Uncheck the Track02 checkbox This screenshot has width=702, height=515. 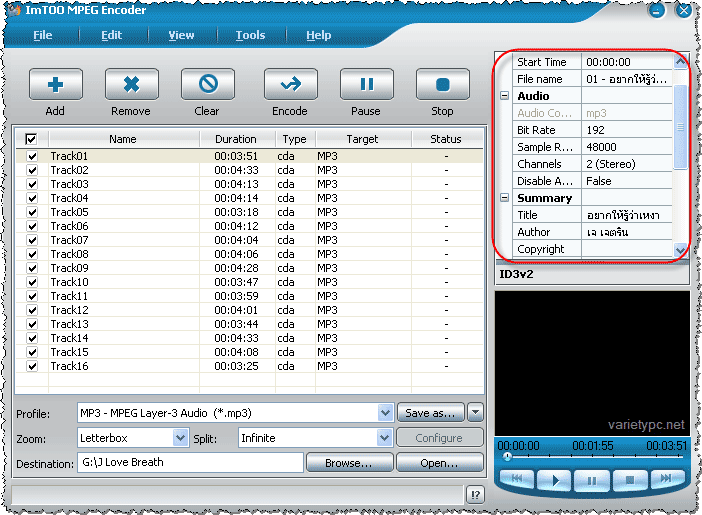click(32, 170)
